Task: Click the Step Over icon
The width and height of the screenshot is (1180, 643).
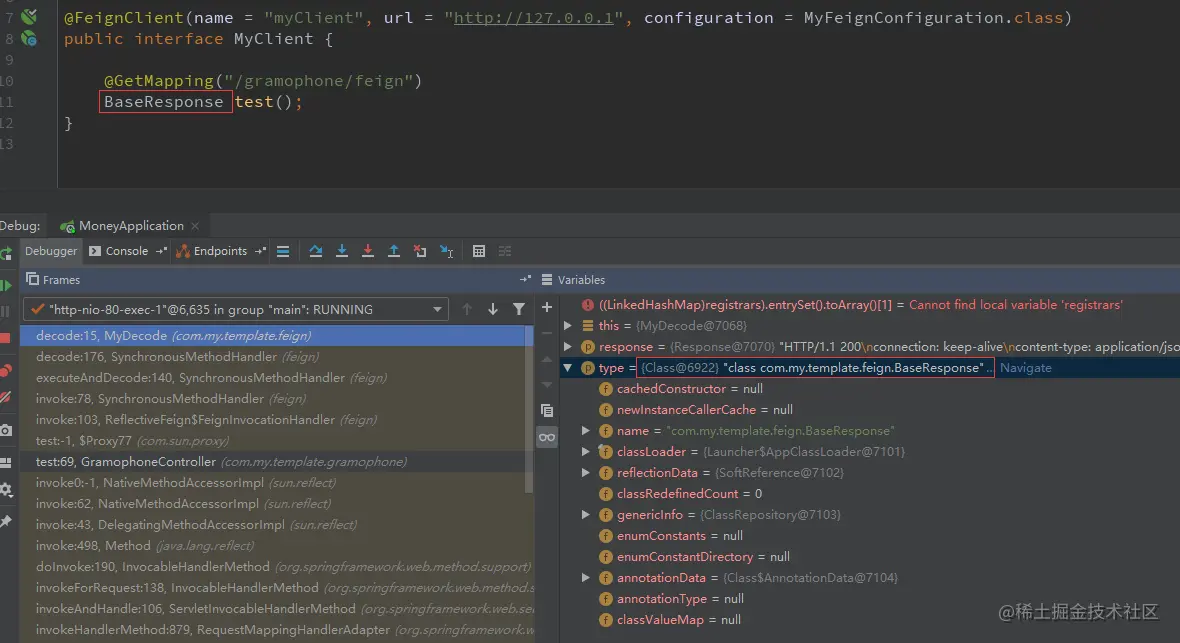Action: [x=316, y=251]
